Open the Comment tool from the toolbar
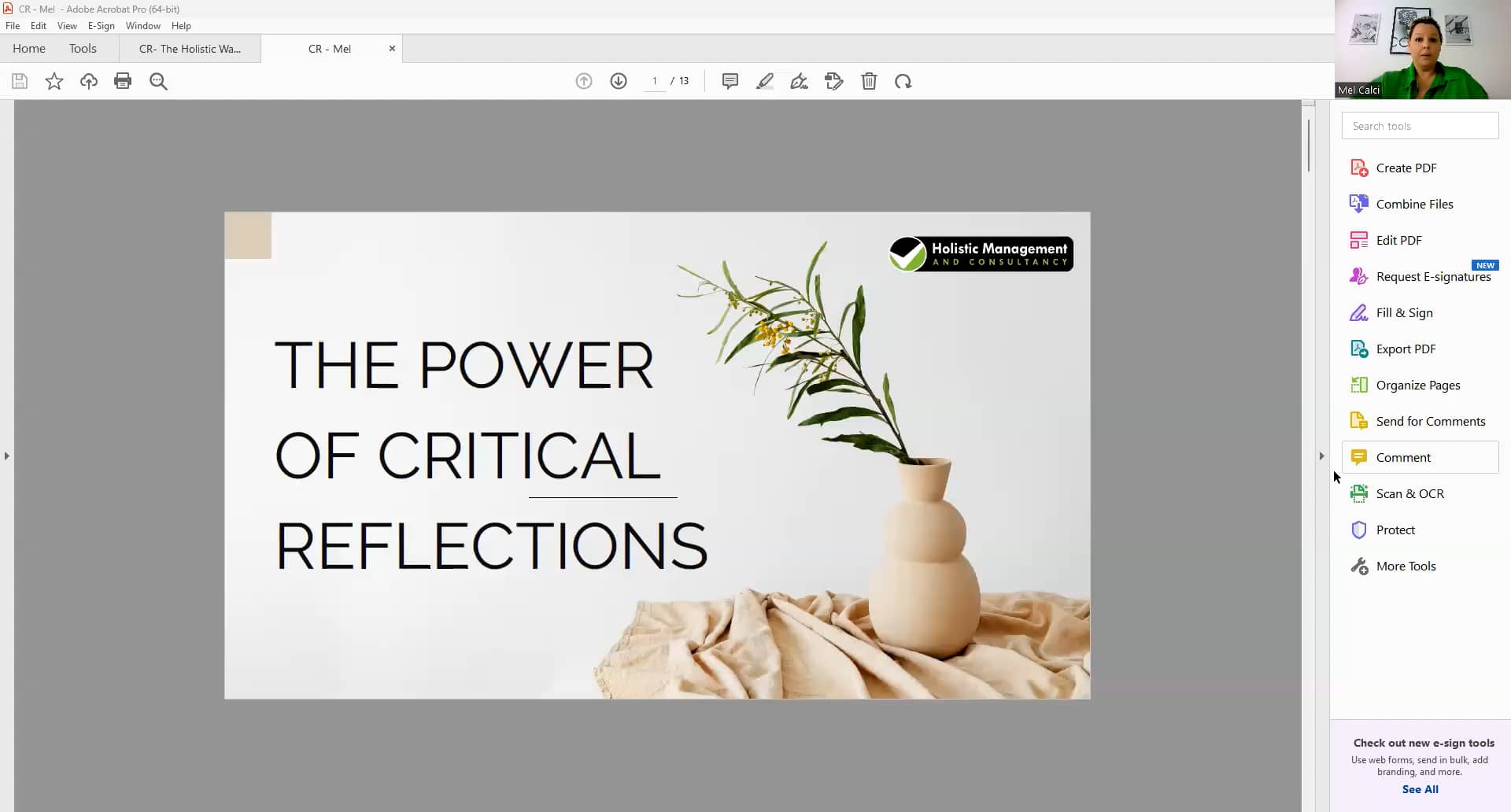Screen dimensions: 1511x812 click(x=729, y=80)
